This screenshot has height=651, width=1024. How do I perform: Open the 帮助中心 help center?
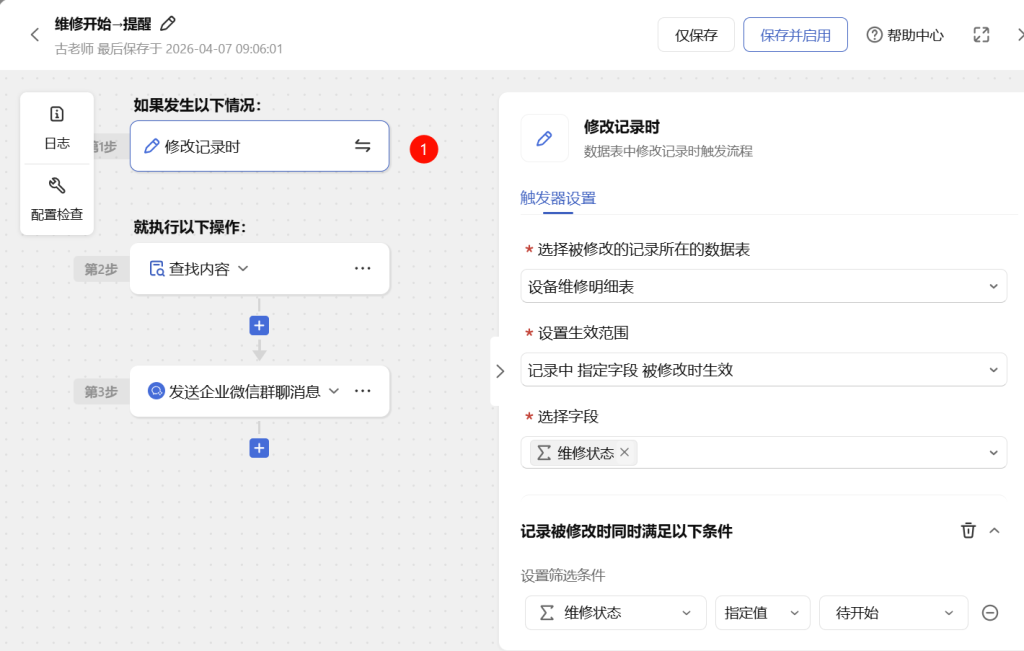[905, 35]
